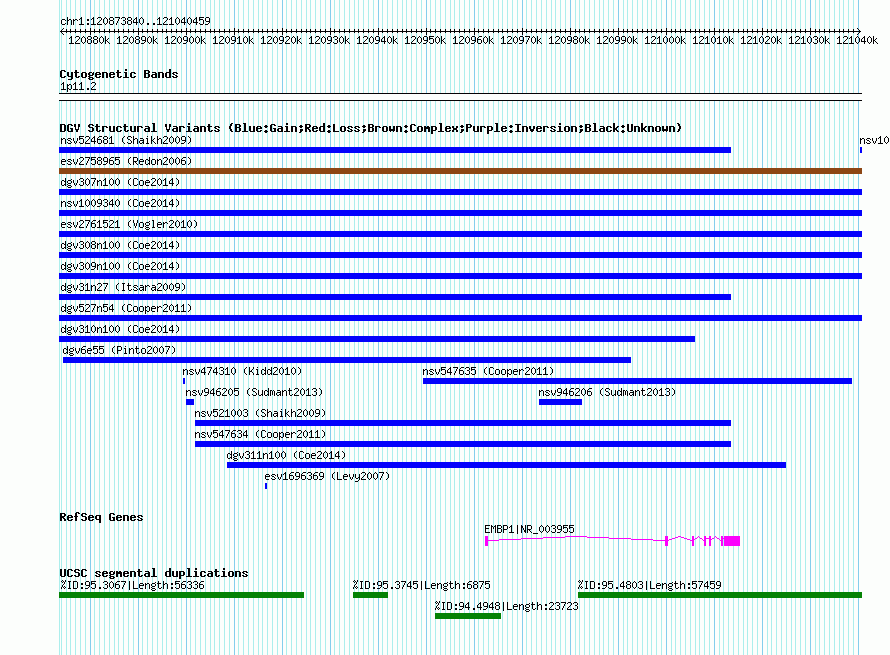The image size is (890, 655).
Task: Open the DGV Structural Variants track heading
Action: point(370,128)
